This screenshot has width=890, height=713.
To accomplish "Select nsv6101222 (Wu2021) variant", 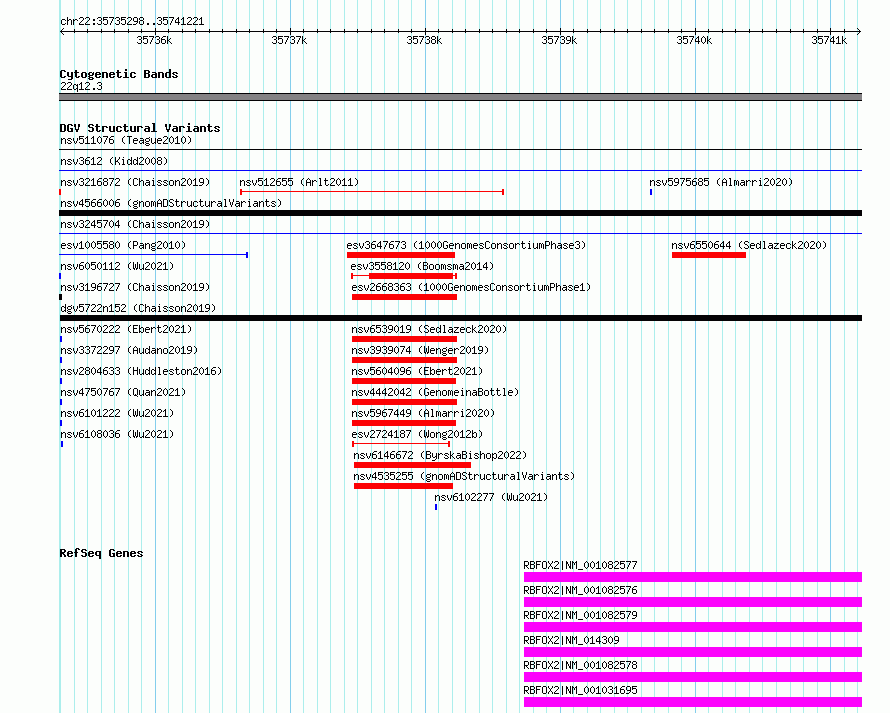I will (x=117, y=413).
